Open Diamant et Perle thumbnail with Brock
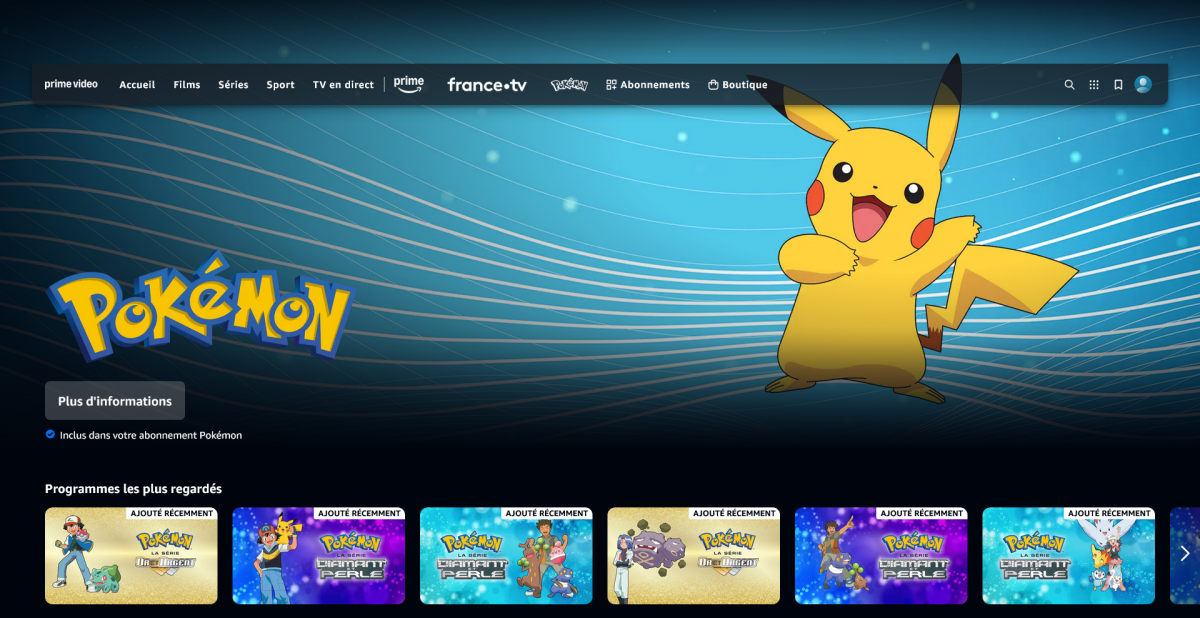Screen dimensions: 1200x618 click(506, 556)
